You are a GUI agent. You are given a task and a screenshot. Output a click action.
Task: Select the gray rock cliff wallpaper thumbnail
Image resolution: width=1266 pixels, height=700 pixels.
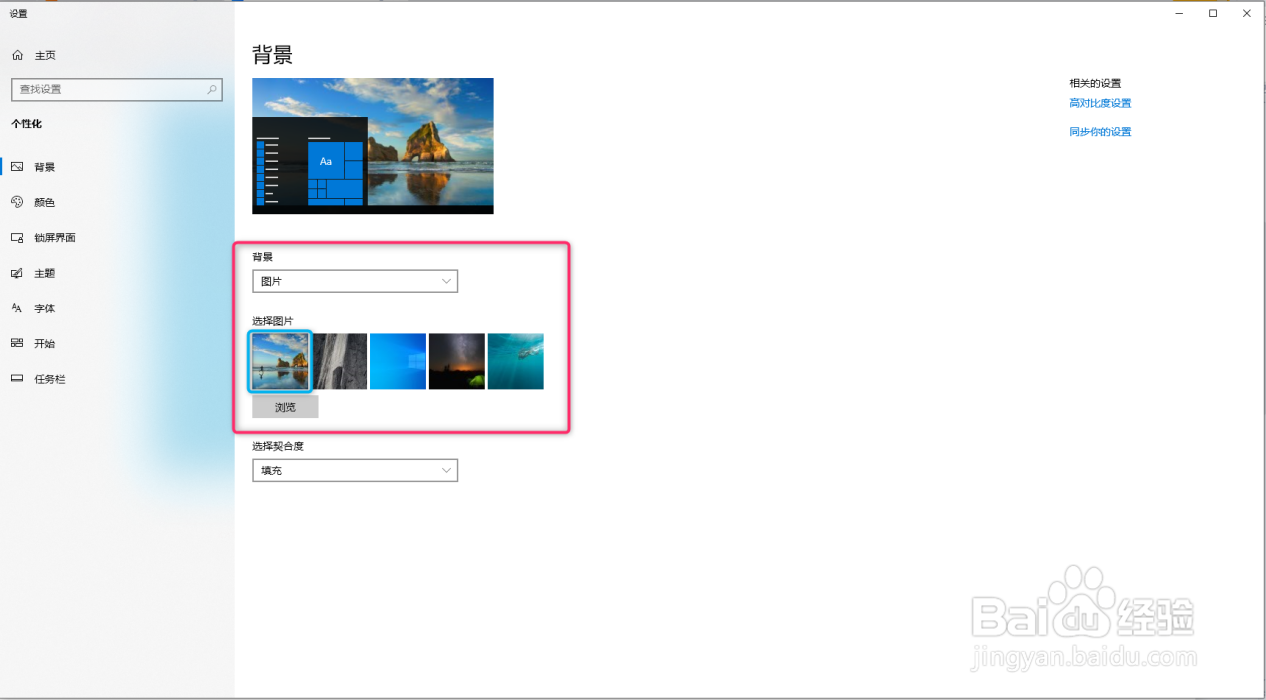340,361
